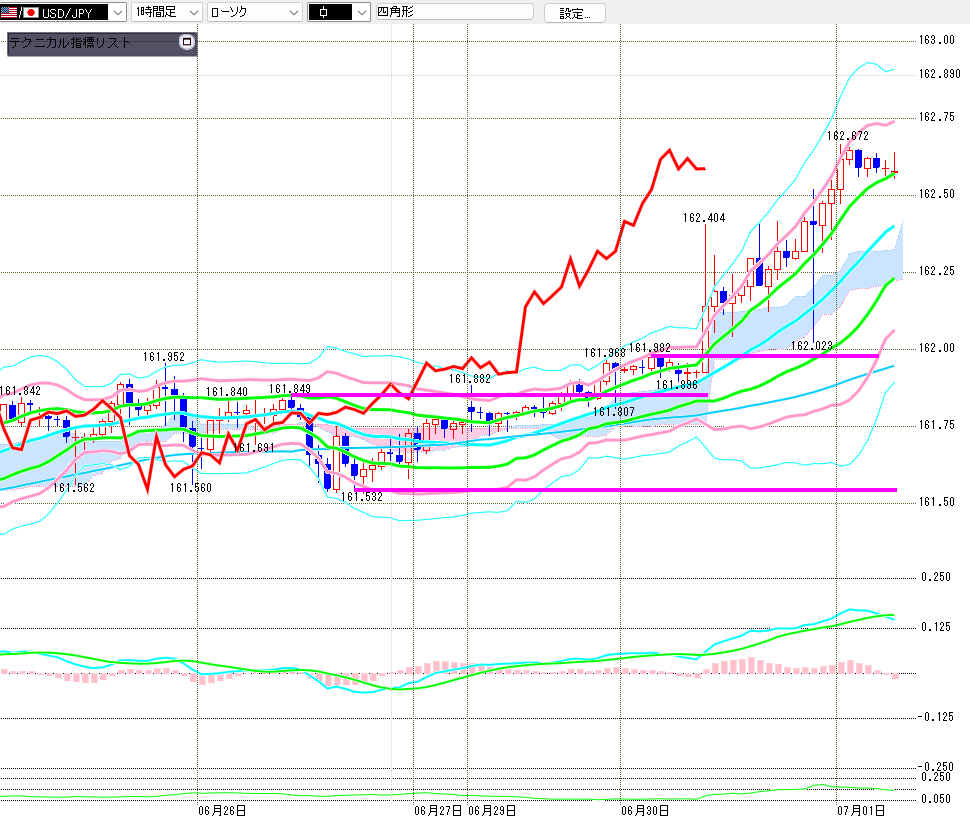Open the USD/JPY currency pair dropdown arrow

[x=118, y=12]
